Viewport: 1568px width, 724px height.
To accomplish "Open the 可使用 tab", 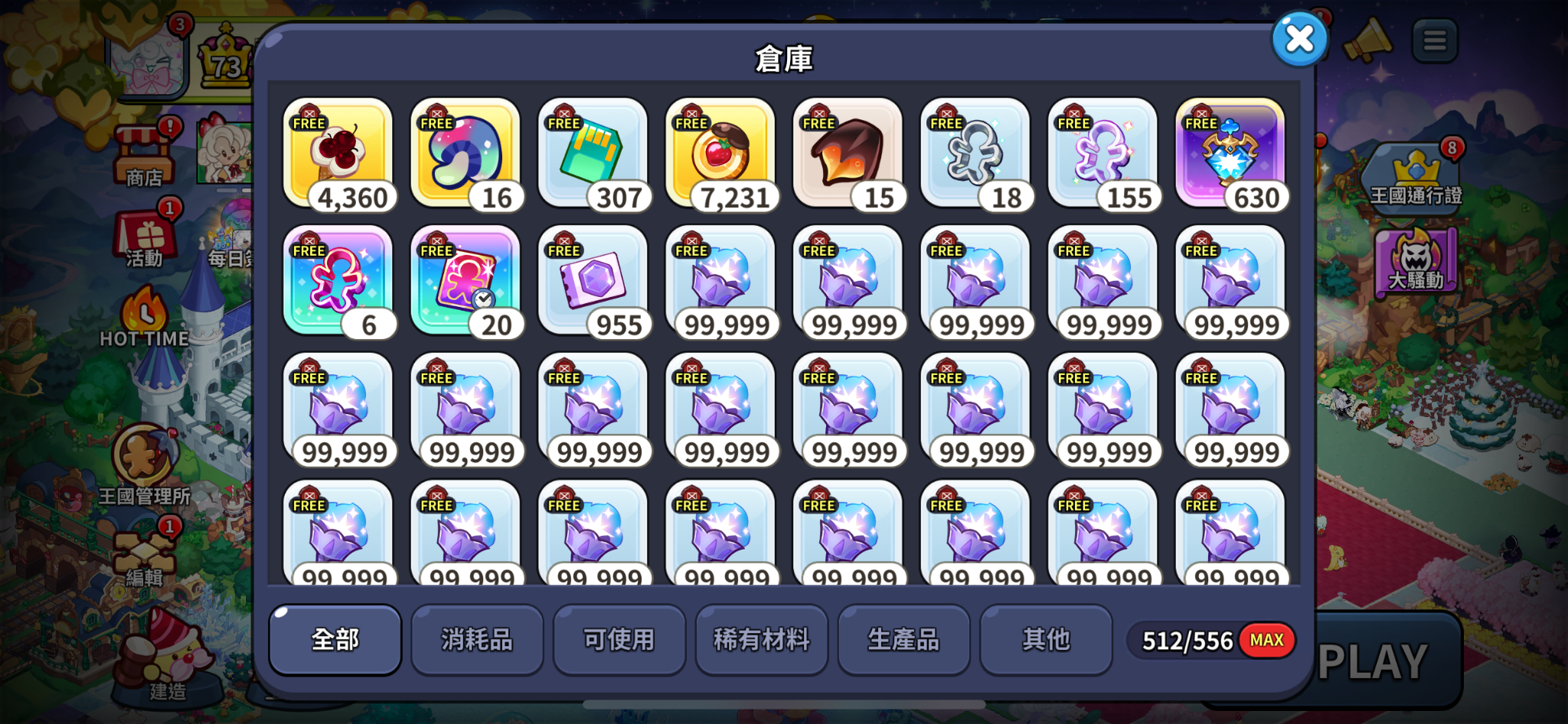I will 619,640.
